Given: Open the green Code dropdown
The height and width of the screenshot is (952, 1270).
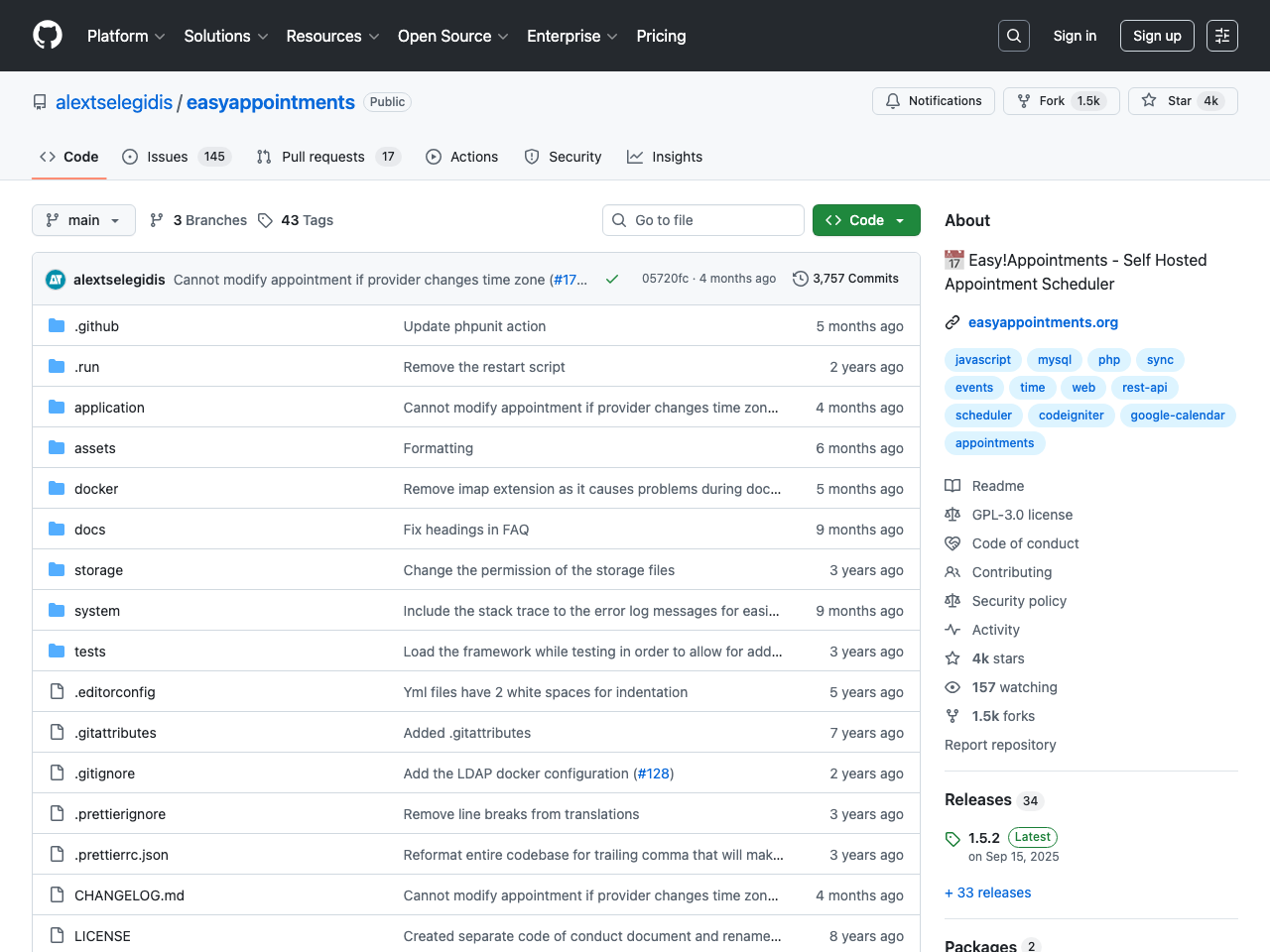Looking at the screenshot, I should [x=865, y=220].
